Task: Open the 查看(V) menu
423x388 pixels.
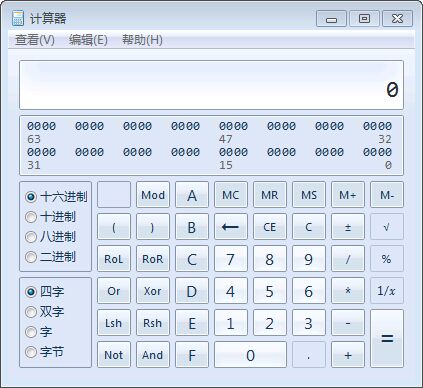Action: coord(35,40)
